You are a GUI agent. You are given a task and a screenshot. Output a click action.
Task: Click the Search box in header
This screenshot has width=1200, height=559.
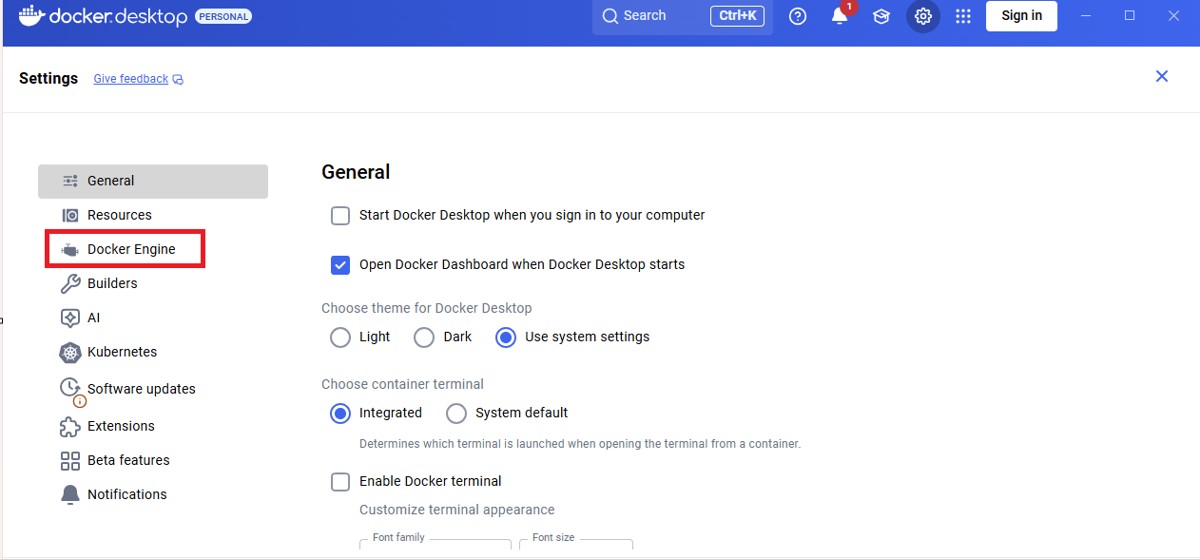point(650,16)
